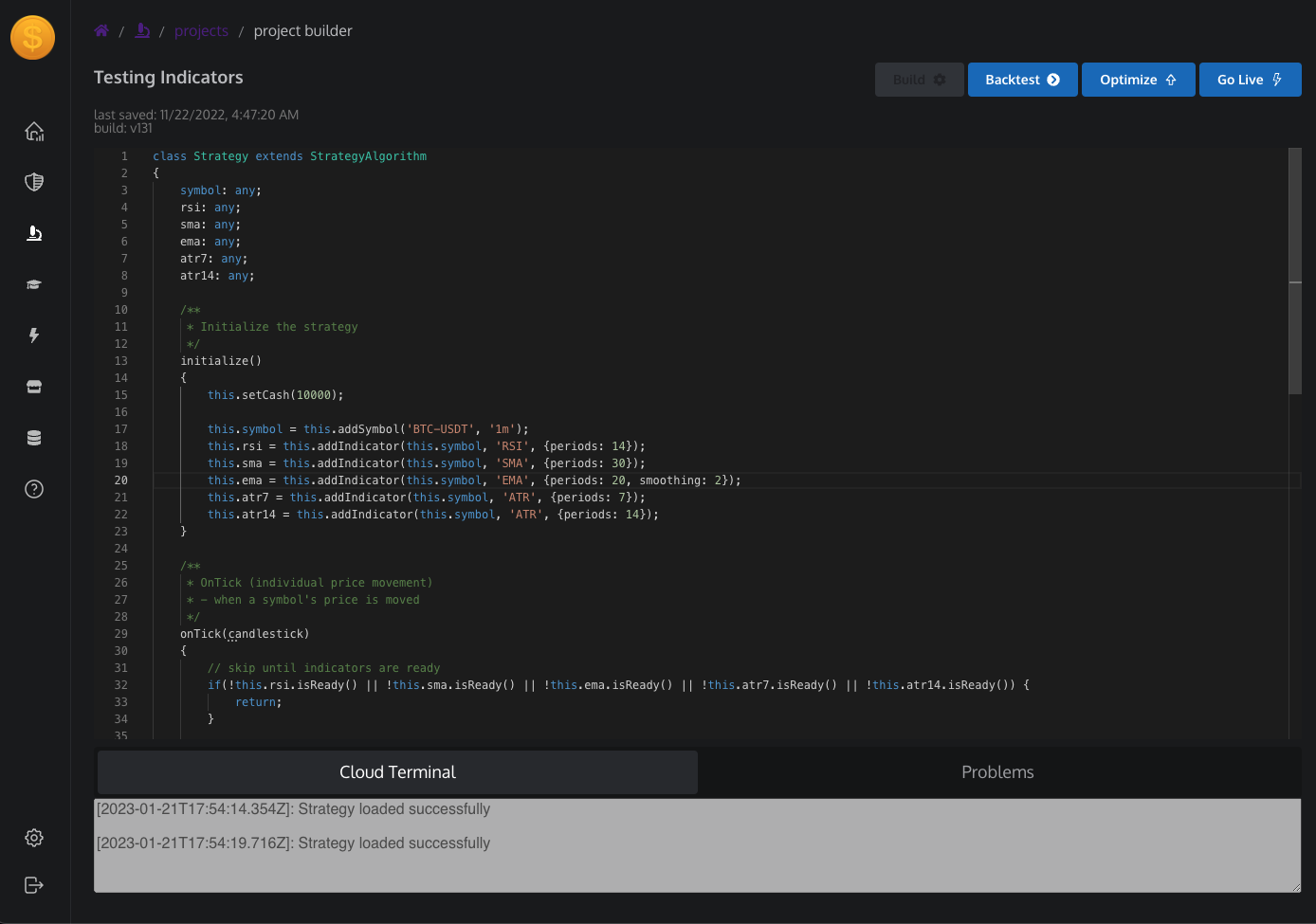Place cursor on 'this.setCash(10000);' line
The width and height of the screenshot is (1316, 924).
tap(276, 395)
